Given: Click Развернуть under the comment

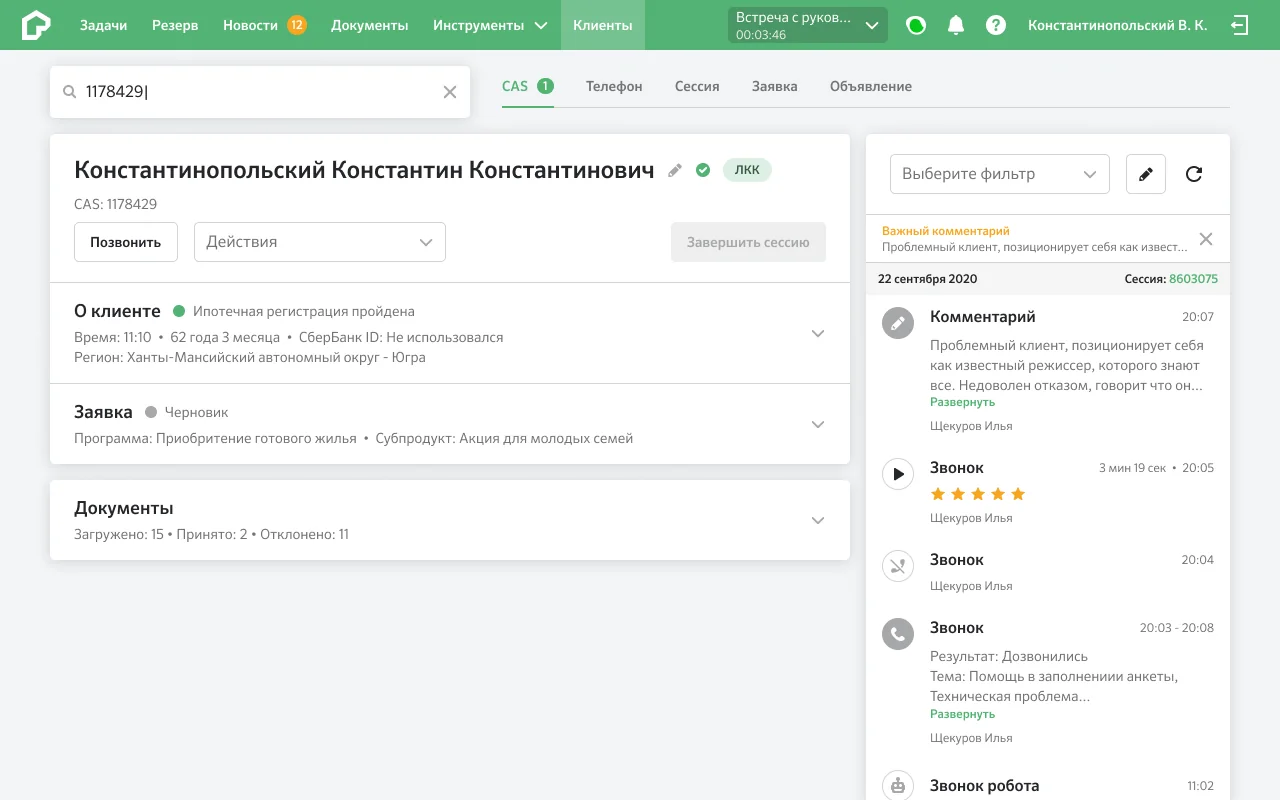Looking at the screenshot, I should pyautogui.click(x=962, y=402).
